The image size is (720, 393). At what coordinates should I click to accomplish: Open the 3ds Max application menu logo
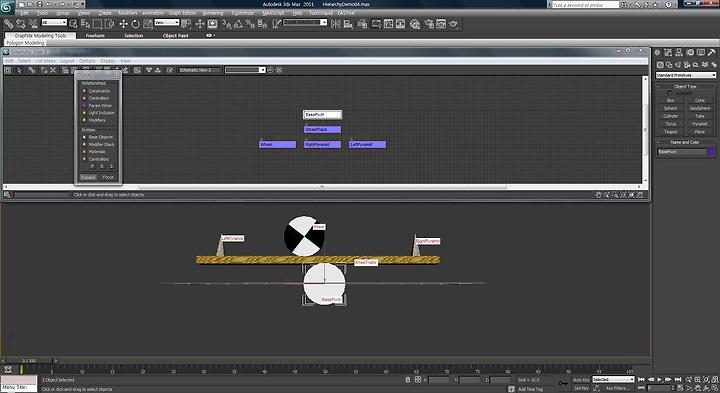[x=7, y=6]
